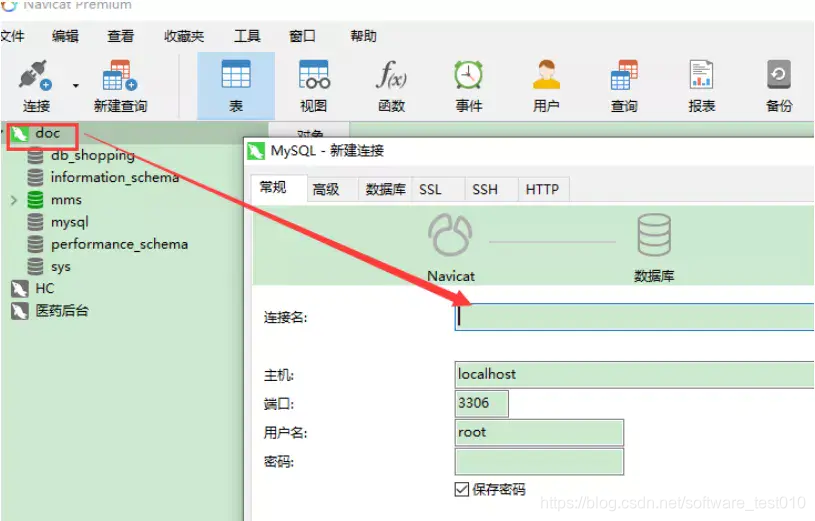
Task: Open the Favorites (收藏夹) menu
Action: (x=184, y=36)
